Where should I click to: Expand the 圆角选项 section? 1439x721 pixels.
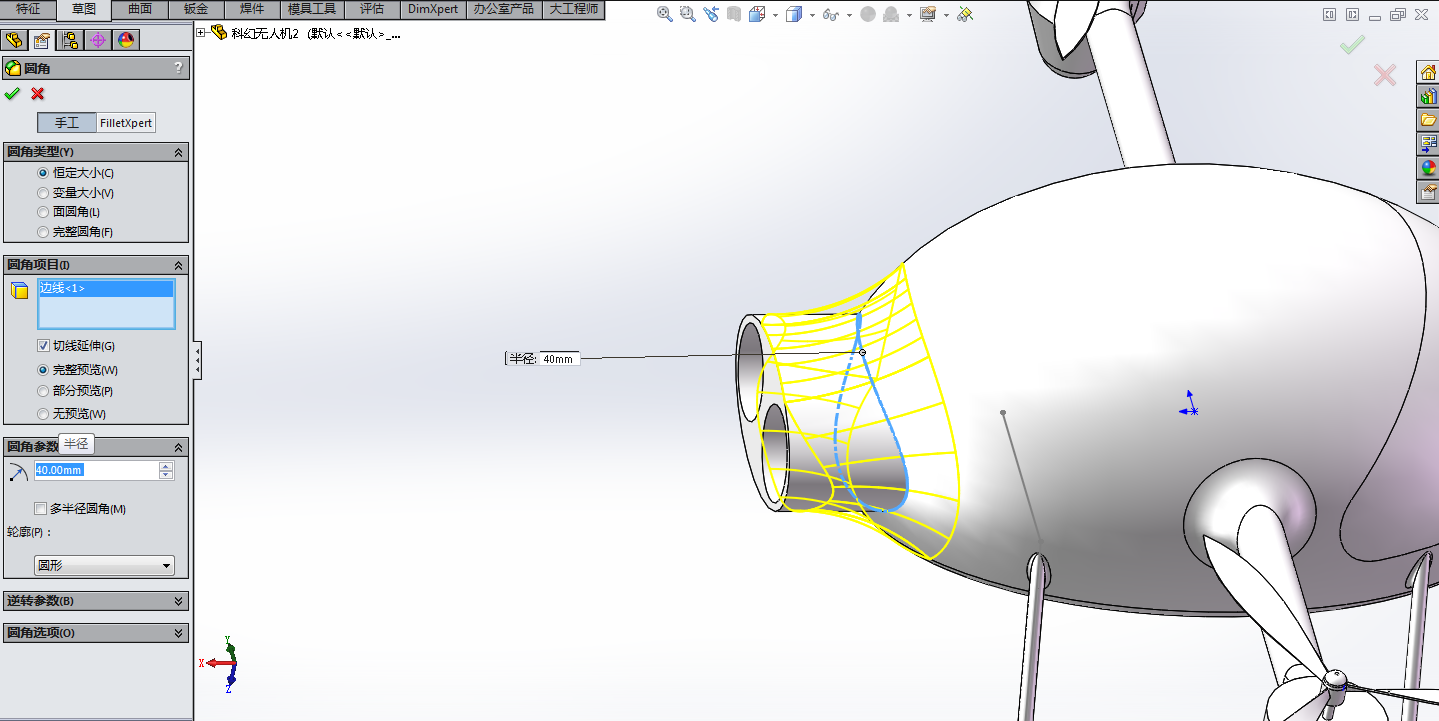[95, 633]
